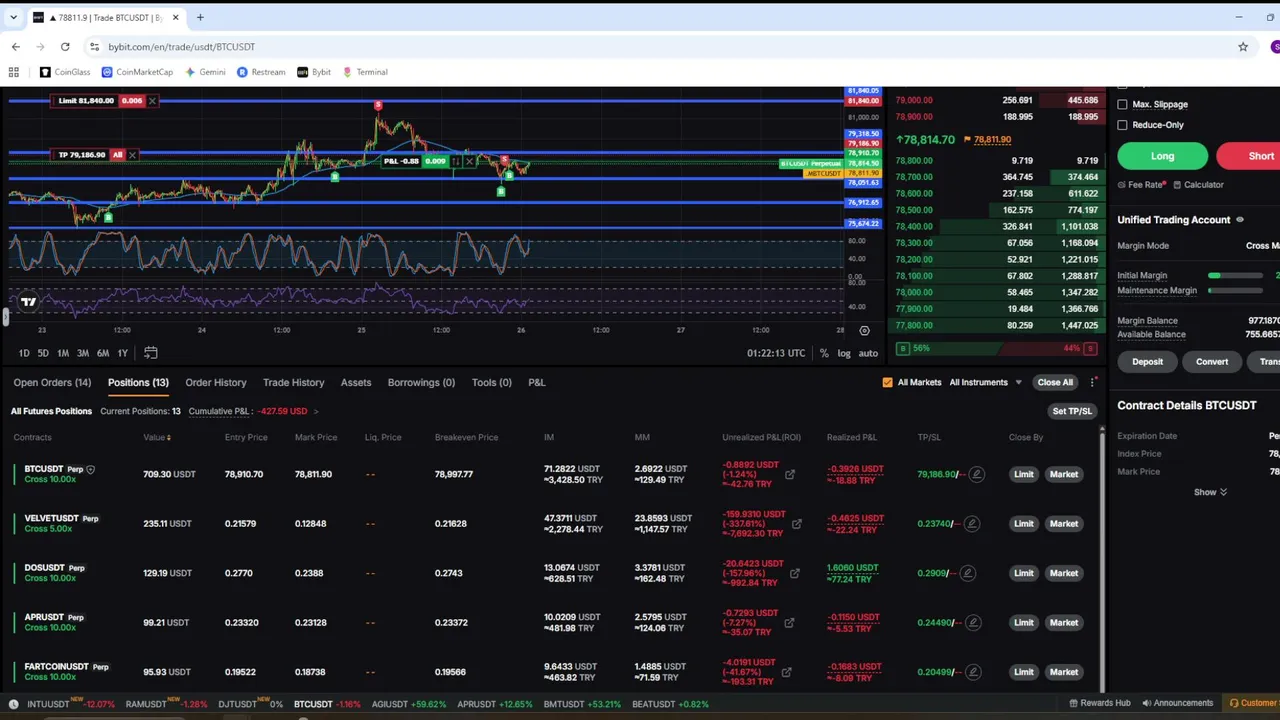1280x720 pixels.
Task: Open a new browser tab
Action: [x=200, y=17]
